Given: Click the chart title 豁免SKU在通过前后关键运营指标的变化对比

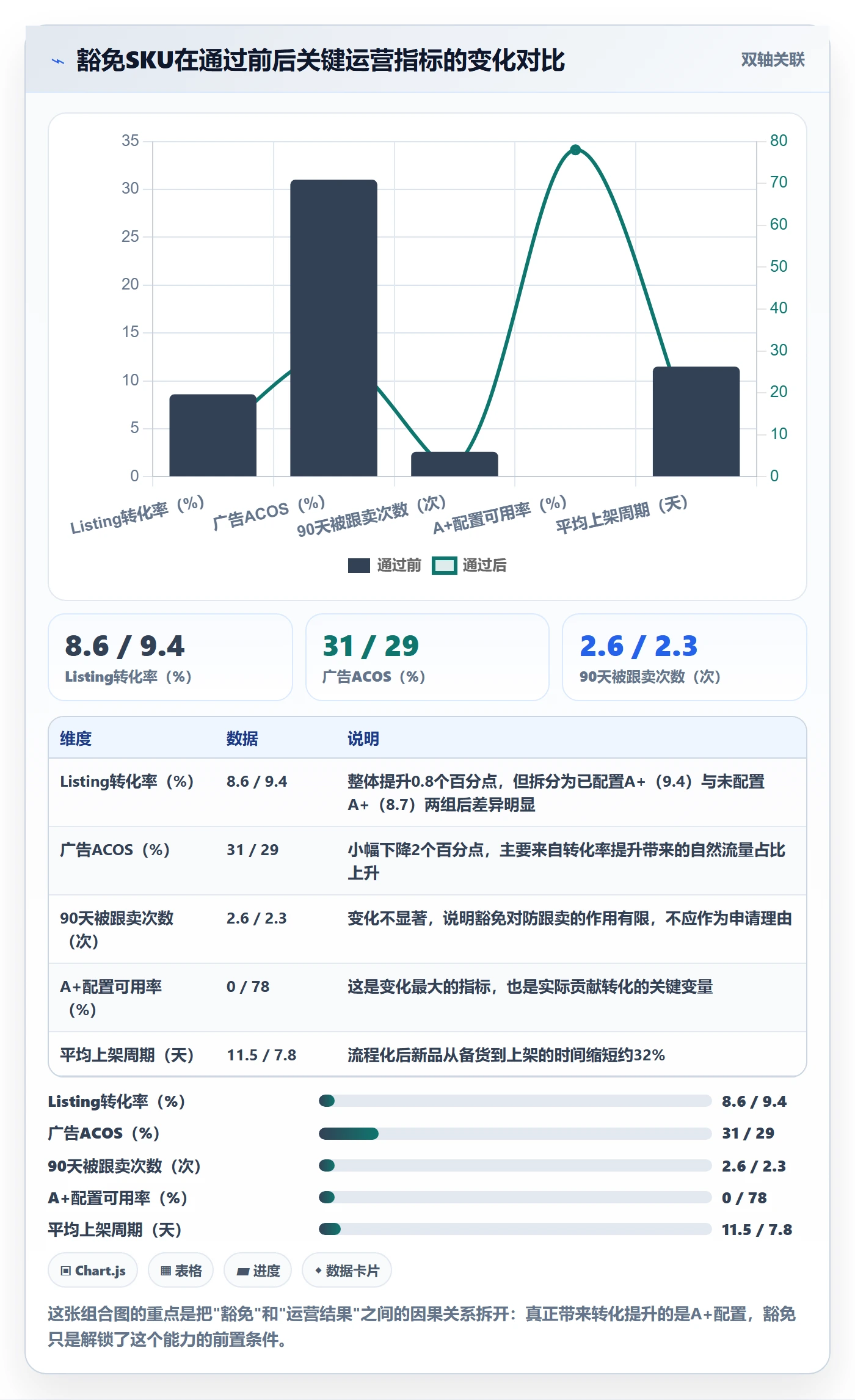Looking at the screenshot, I should 321,60.
